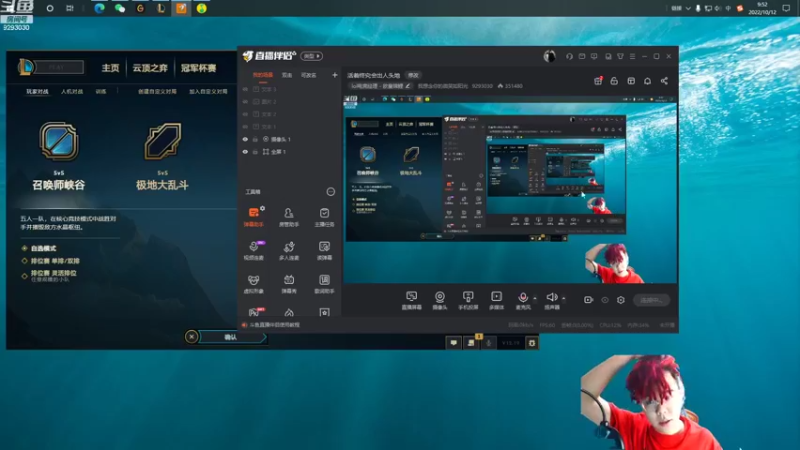The width and height of the screenshot is (800, 450).
Task: Toggle lock on 摄像头 1 source
Action: click(x=256, y=139)
